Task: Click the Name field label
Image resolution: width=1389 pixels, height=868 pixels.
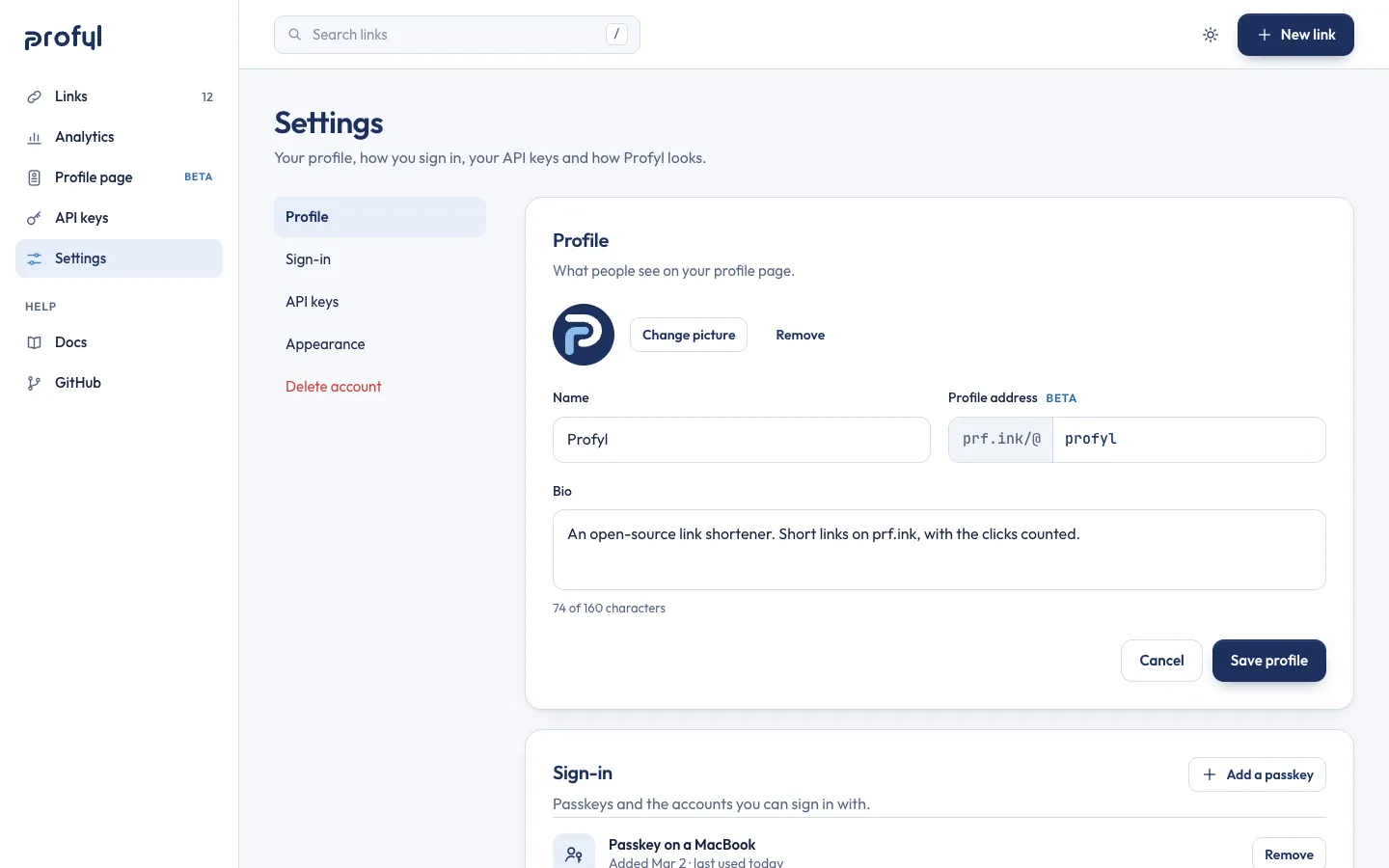Action: (x=571, y=398)
